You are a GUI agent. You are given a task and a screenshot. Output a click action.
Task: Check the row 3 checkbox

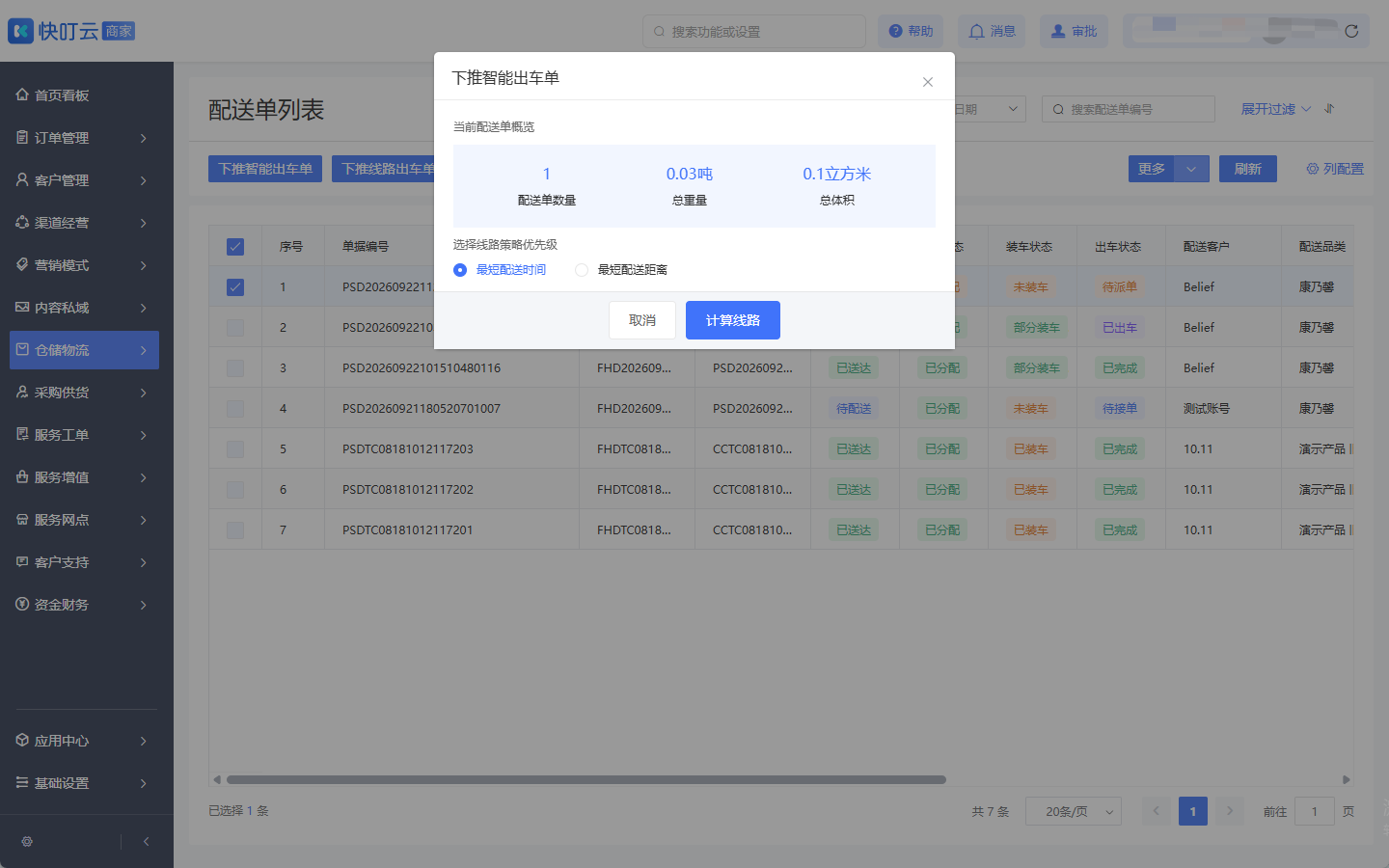(x=235, y=368)
